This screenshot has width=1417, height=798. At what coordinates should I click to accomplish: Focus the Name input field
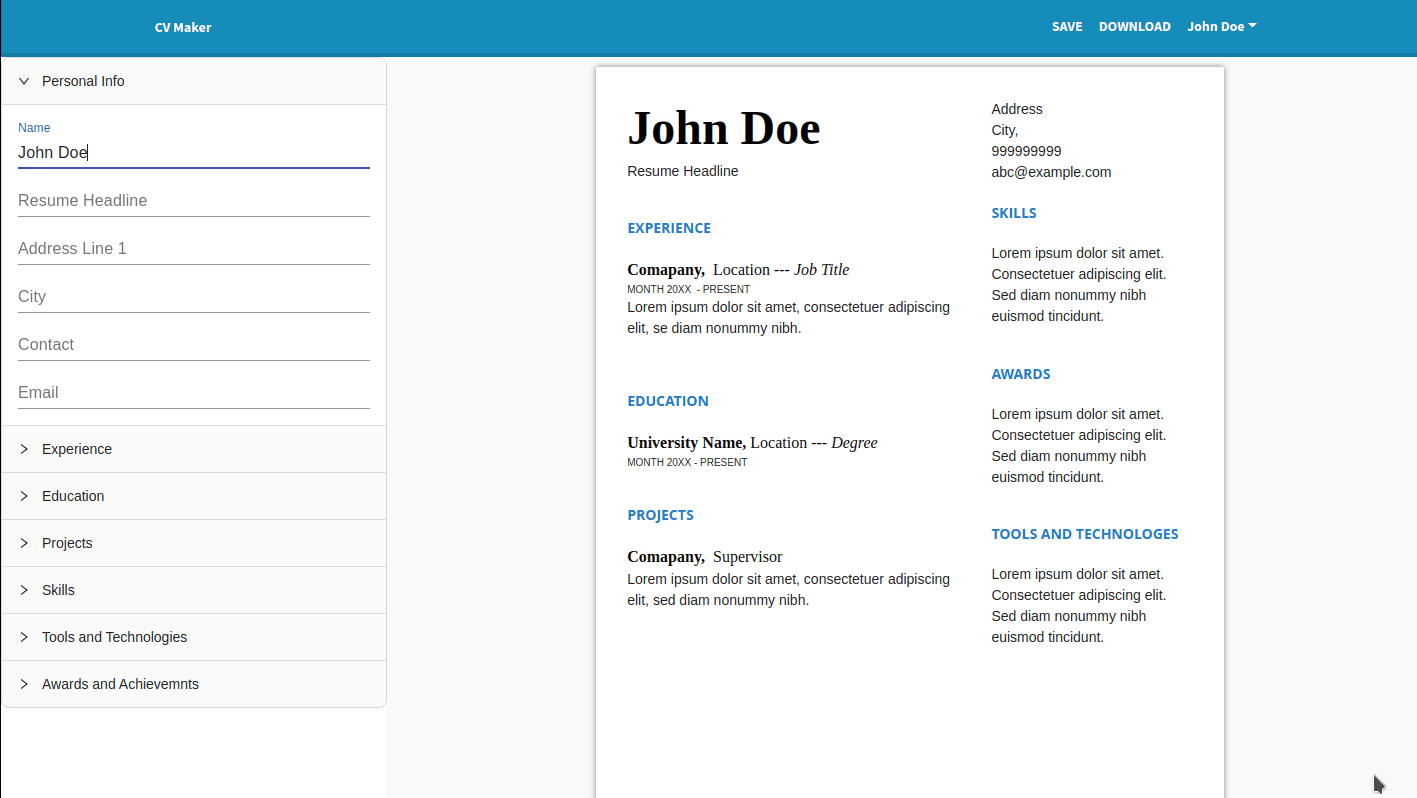coord(193,153)
